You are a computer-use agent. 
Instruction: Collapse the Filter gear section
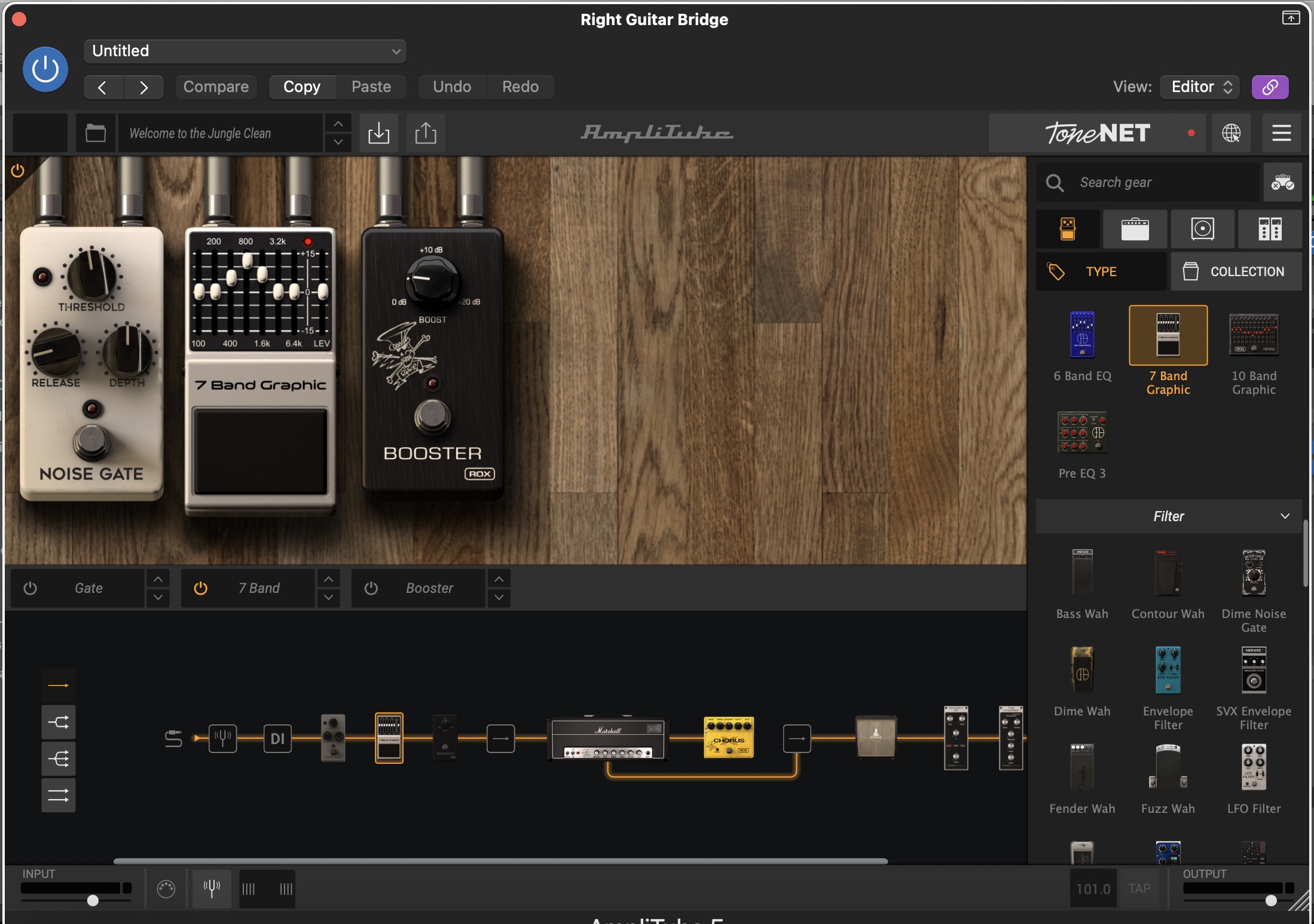[1168, 516]
